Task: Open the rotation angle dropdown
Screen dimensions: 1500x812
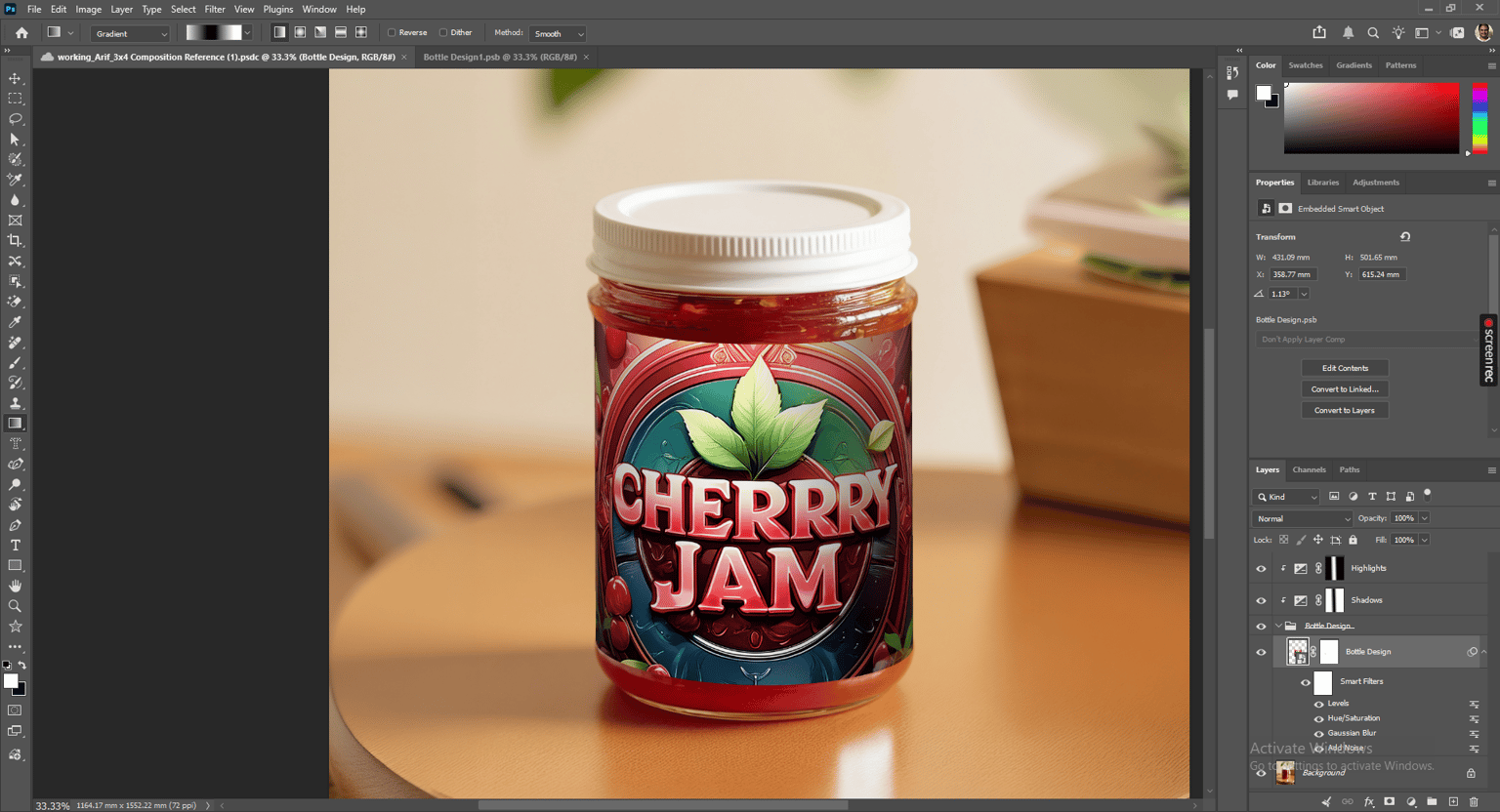Action: point(1304,294)
